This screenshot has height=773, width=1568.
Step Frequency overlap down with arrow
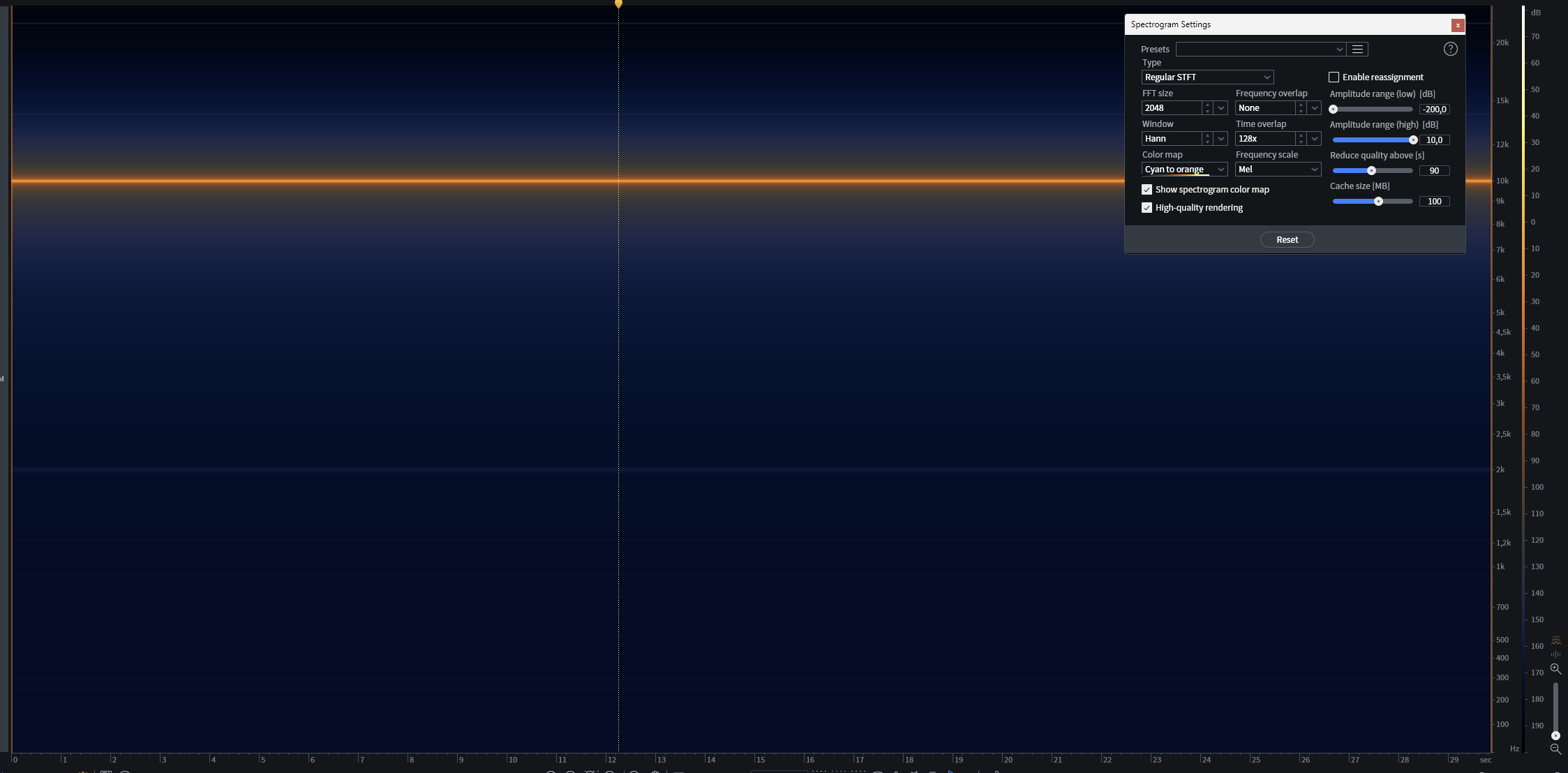click(1301, 111)
